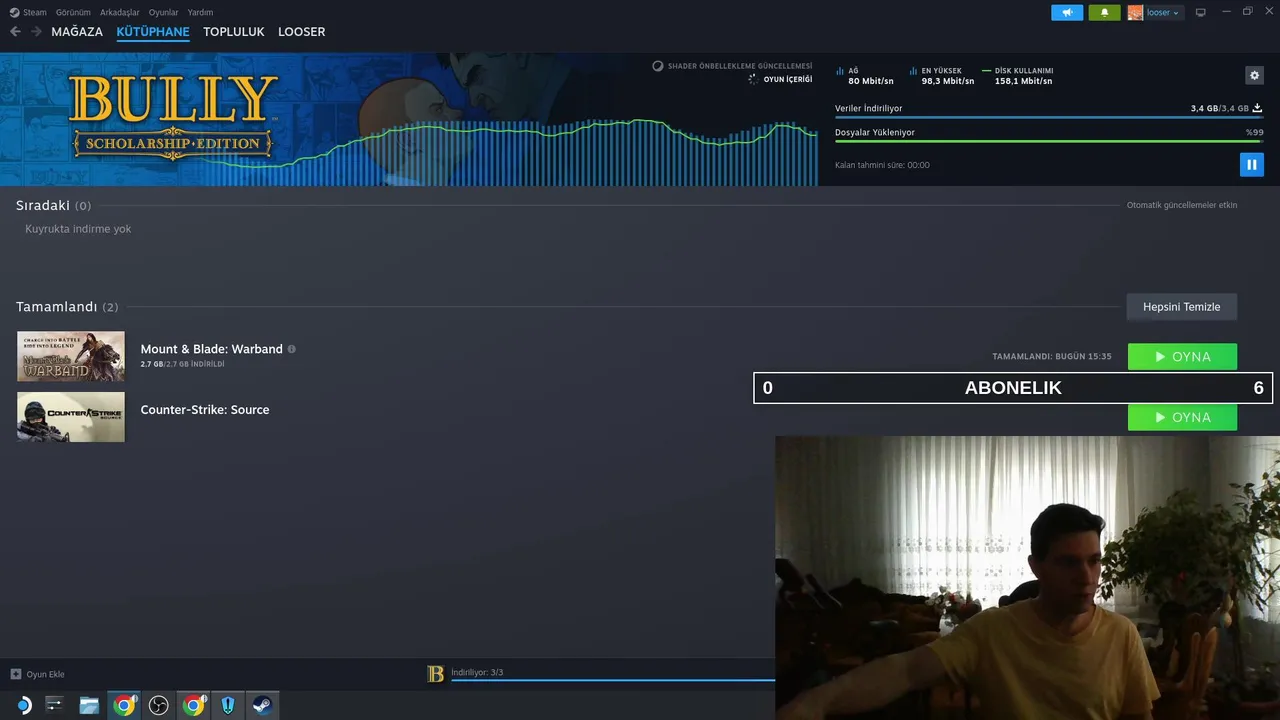Switch to the second Chrome taskbar icon
The width and height of the screenshot is (1280, 720).
click(x=193, y=705)
